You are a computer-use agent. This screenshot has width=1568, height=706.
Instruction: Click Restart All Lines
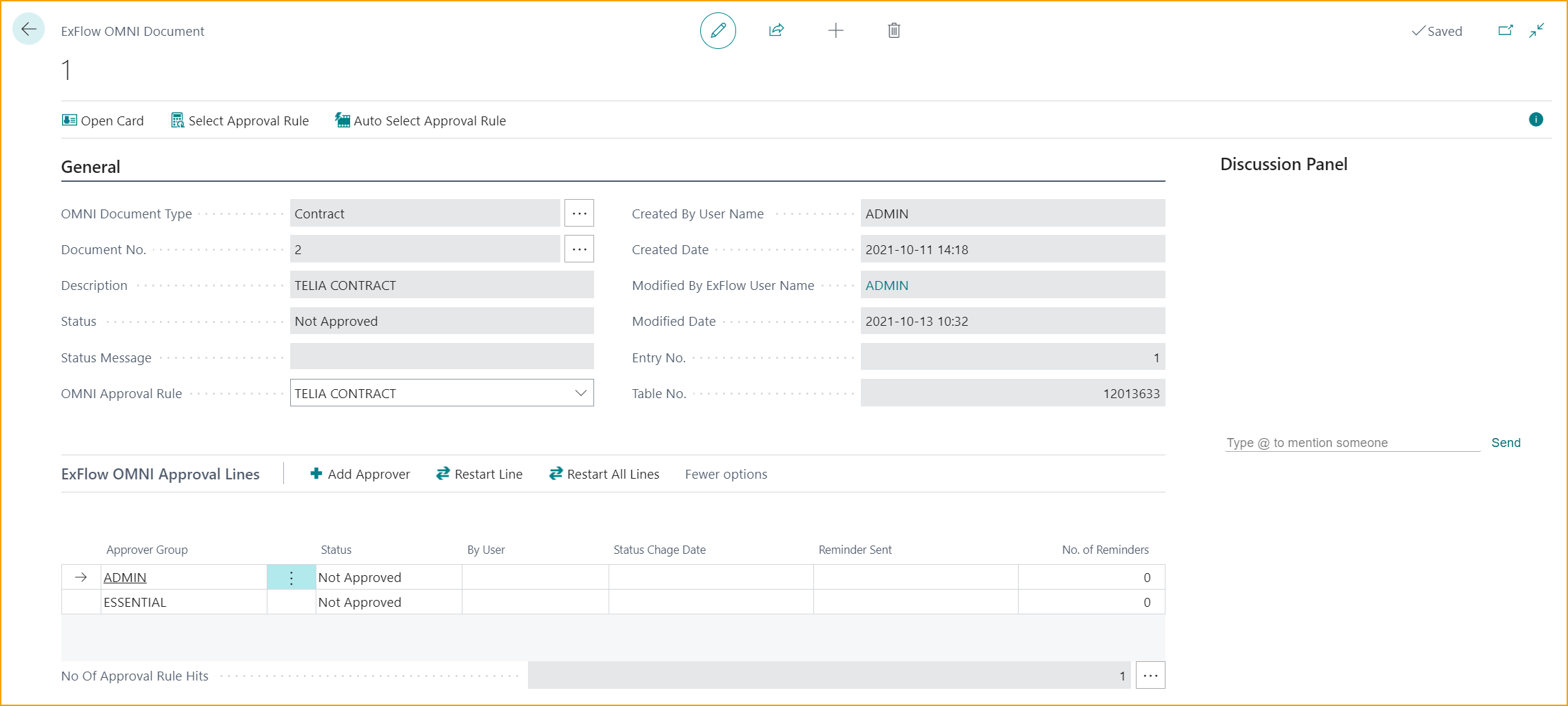point(603,474)
